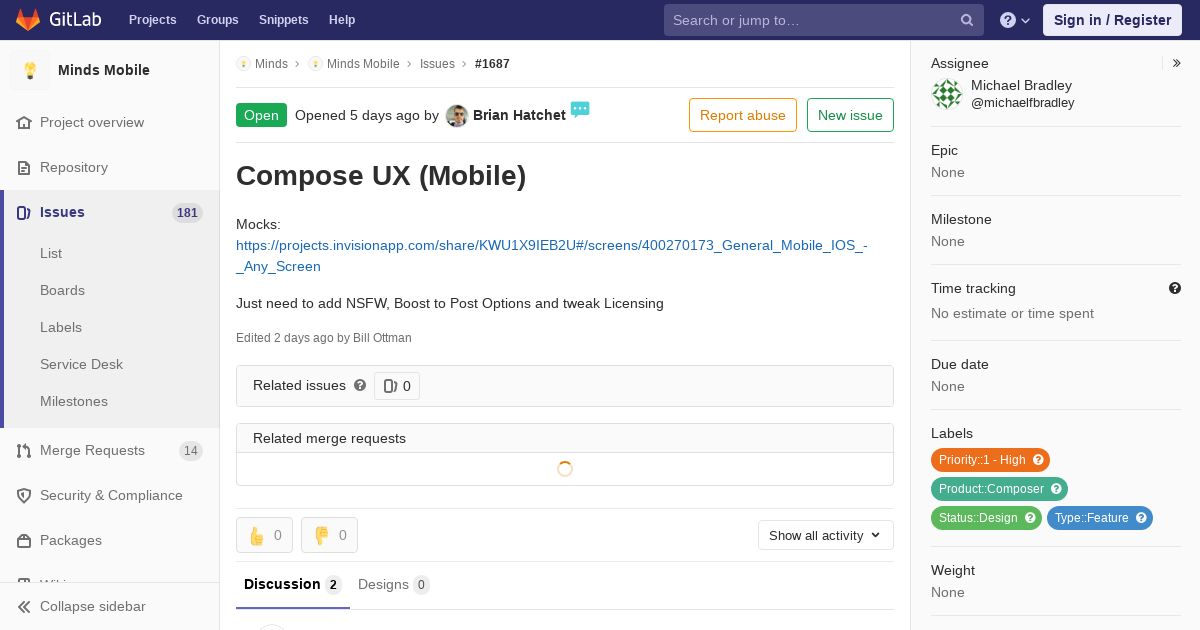
Task: Click Michael Bradley assignee avatar
Action: coord(947,94)
